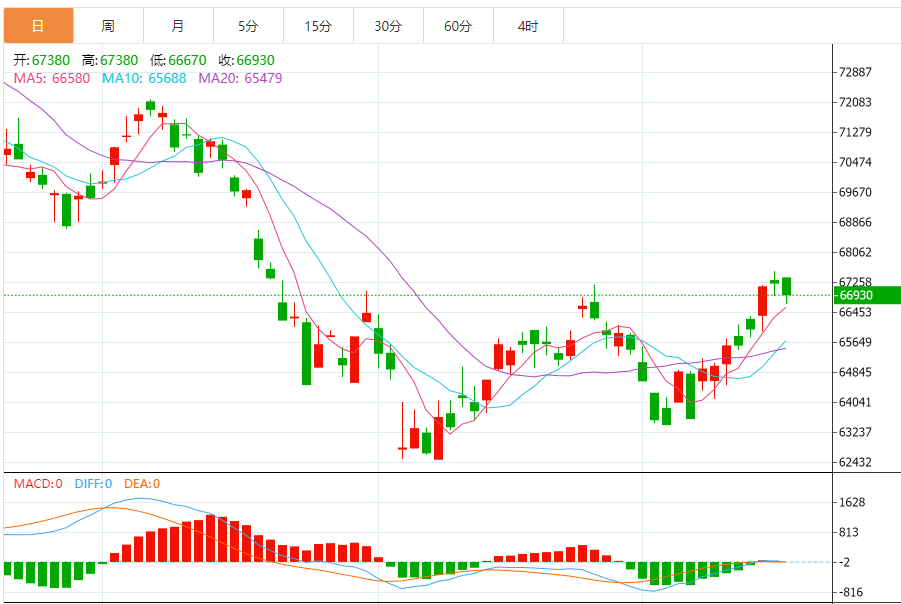Click the 1628 MACD axis label

coord(852,502)
